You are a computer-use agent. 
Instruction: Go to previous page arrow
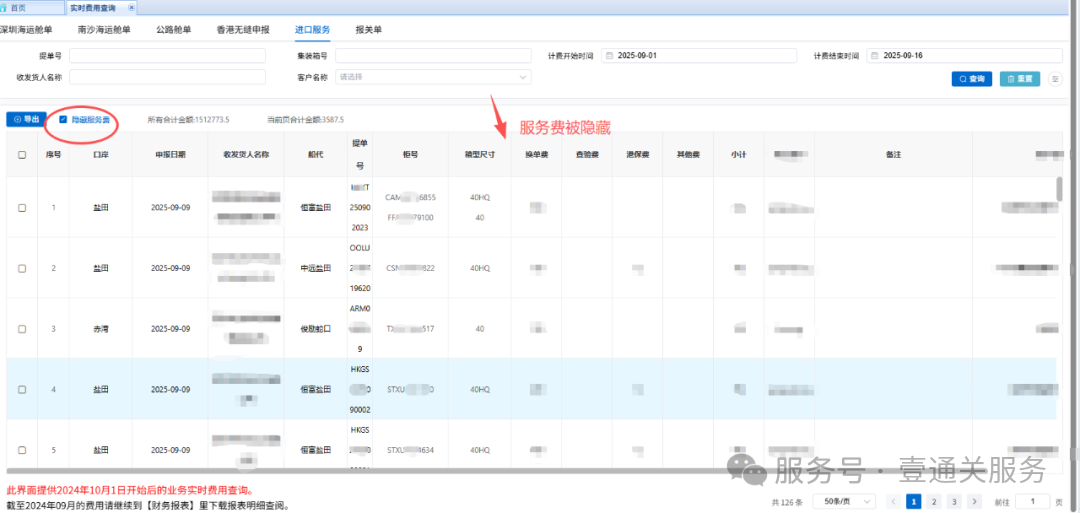(893, 501)
